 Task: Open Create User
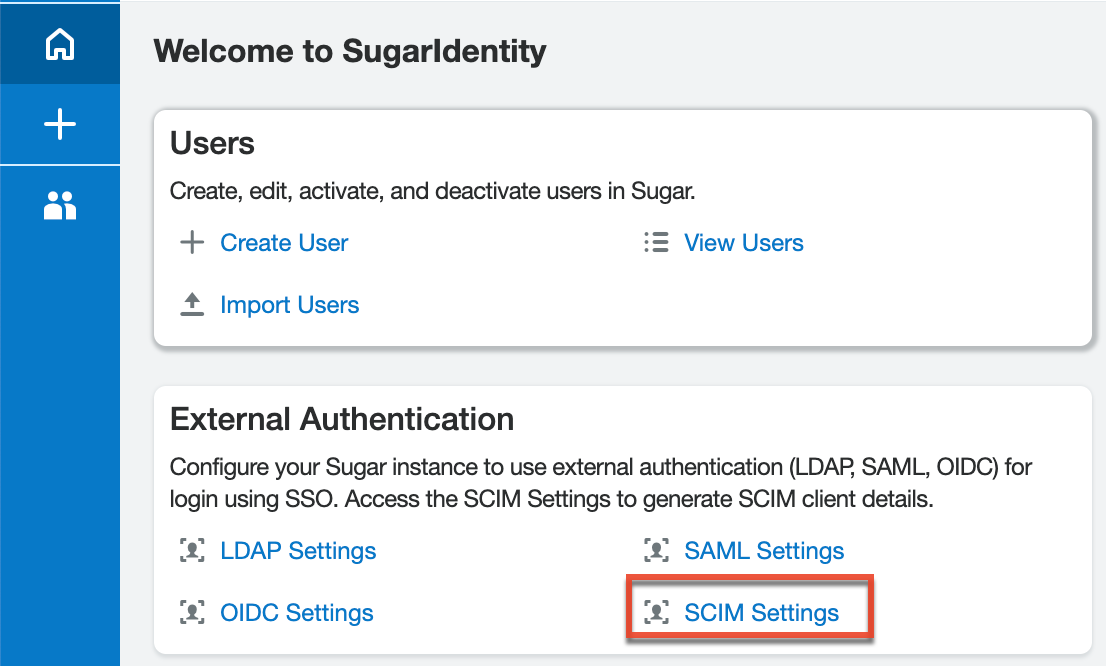click(284, 242)
